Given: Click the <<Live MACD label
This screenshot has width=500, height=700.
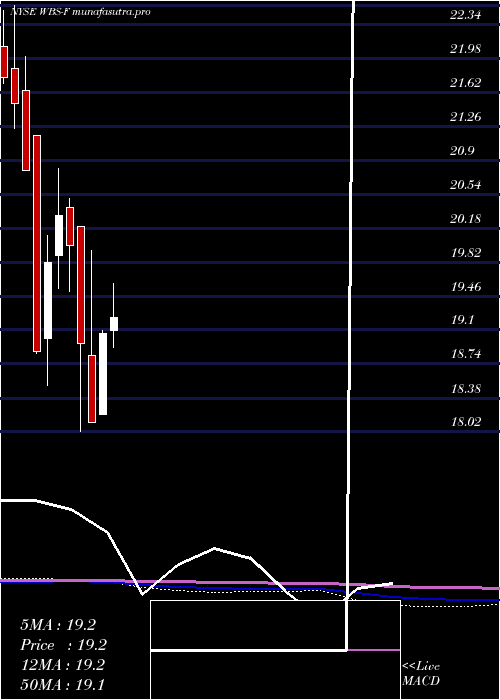Looking at the screenshot, I should pos(421,674).
